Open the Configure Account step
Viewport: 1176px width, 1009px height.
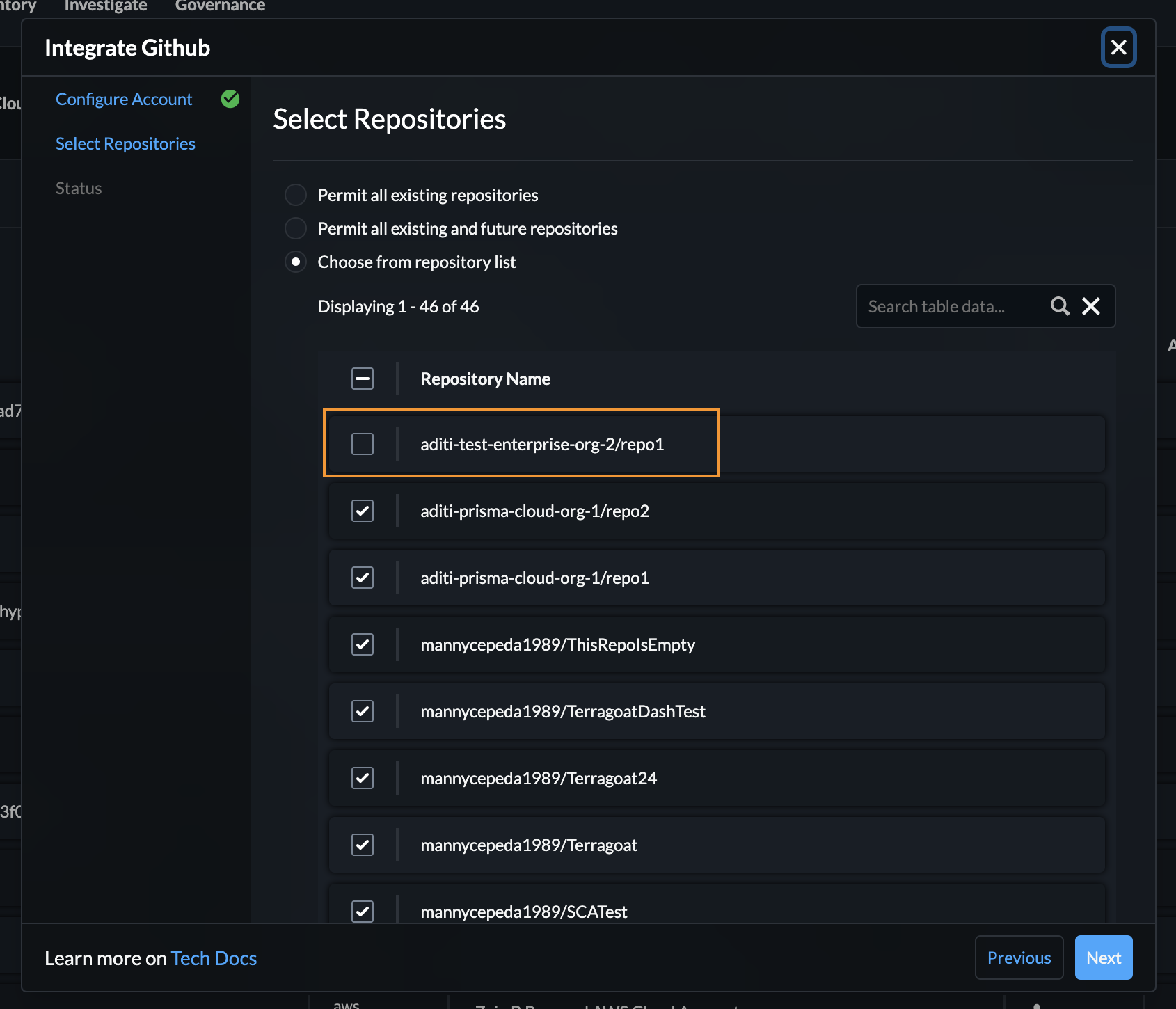tap(124, 100)
